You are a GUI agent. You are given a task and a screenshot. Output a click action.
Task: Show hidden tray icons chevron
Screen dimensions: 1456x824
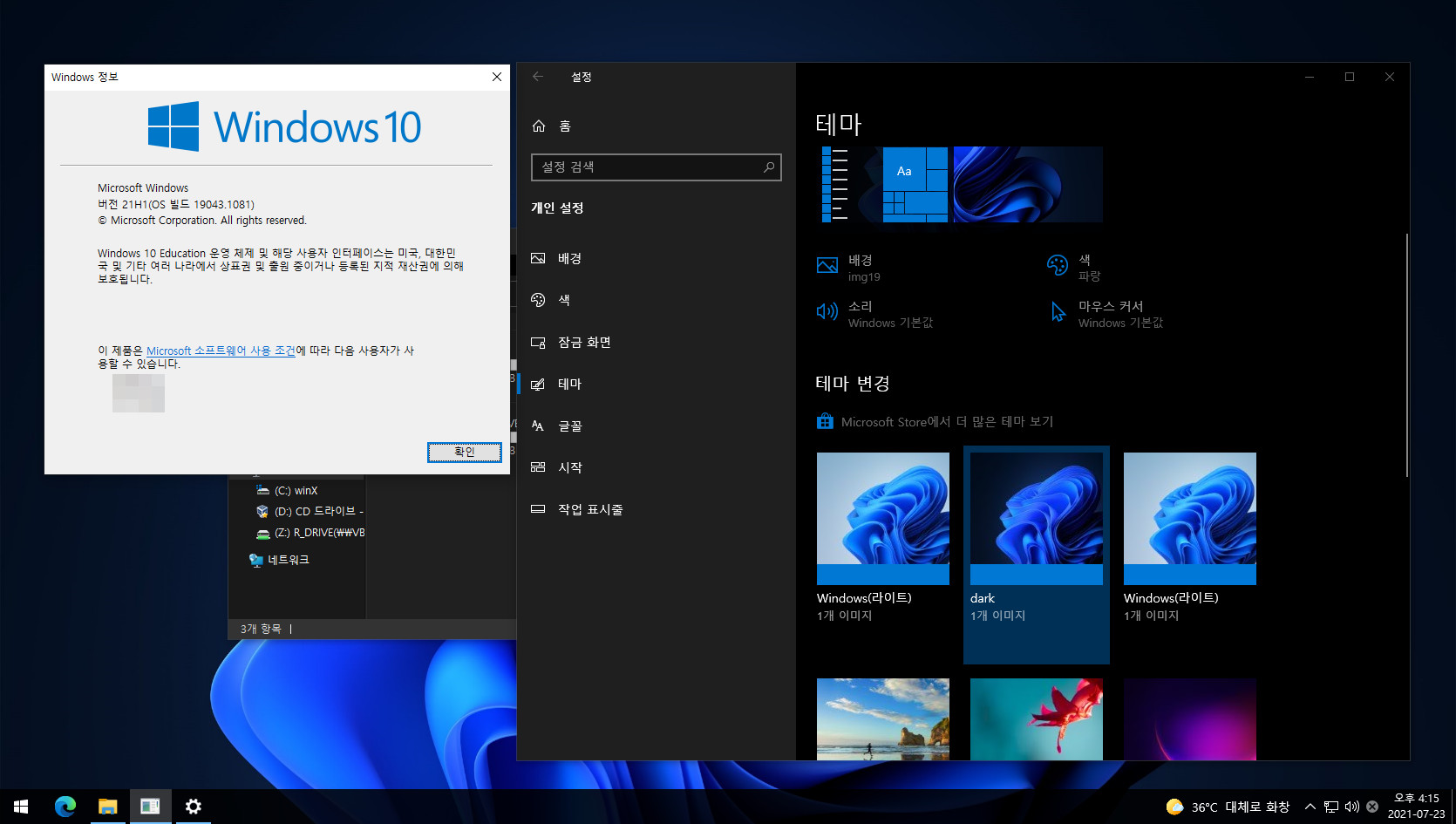(1310, 807)
